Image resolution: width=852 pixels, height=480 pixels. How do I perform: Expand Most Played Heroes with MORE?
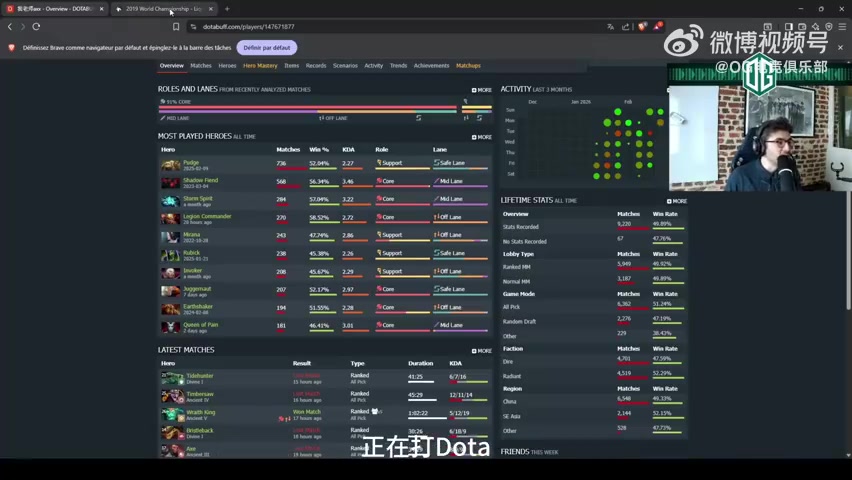481,137
